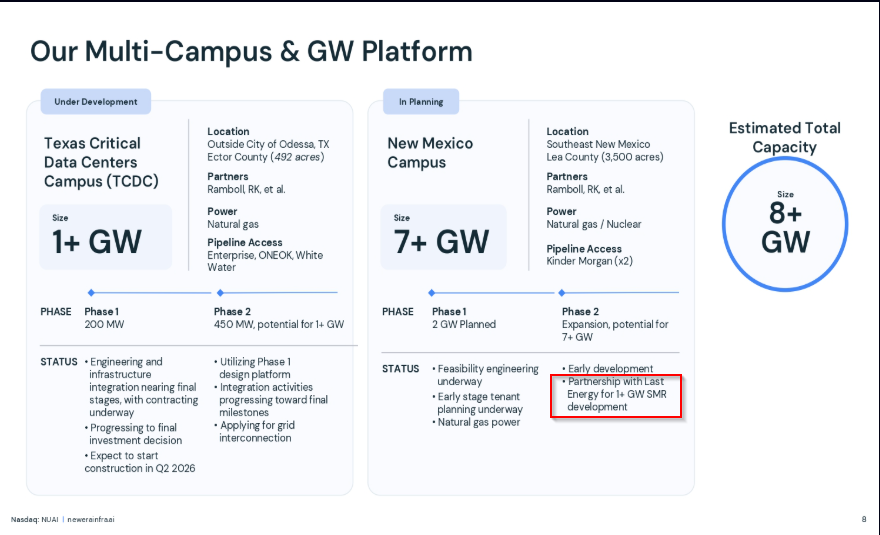Click 'Feasibility engineering underway' bullet
Screen dimensions: 880x535
click(x=485, y=375)
